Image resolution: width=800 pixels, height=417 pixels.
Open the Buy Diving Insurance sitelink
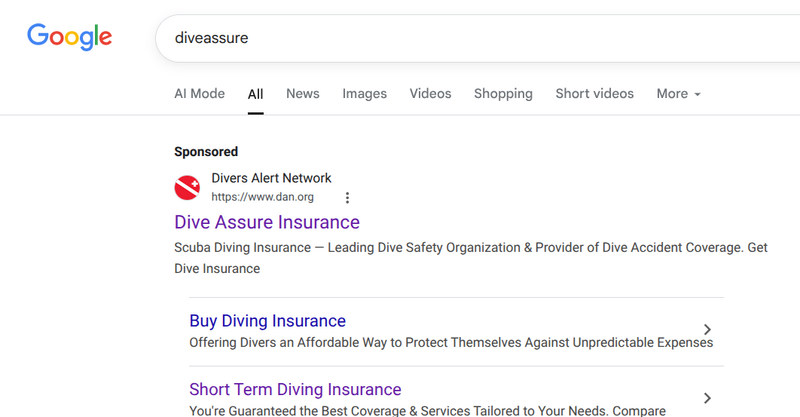click(267, 321)
